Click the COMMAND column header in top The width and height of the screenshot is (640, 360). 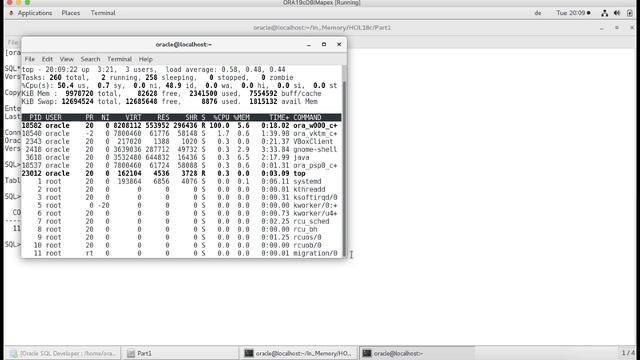307,118
